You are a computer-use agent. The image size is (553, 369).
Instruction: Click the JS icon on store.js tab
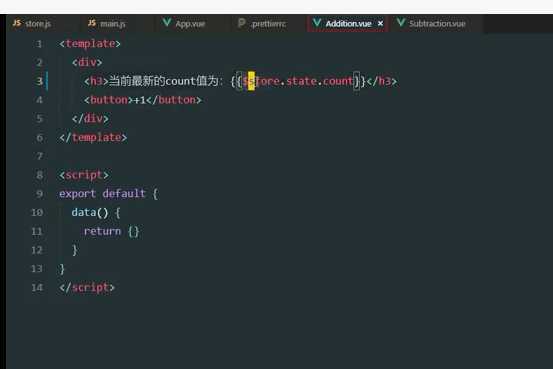tap(17, 23)
